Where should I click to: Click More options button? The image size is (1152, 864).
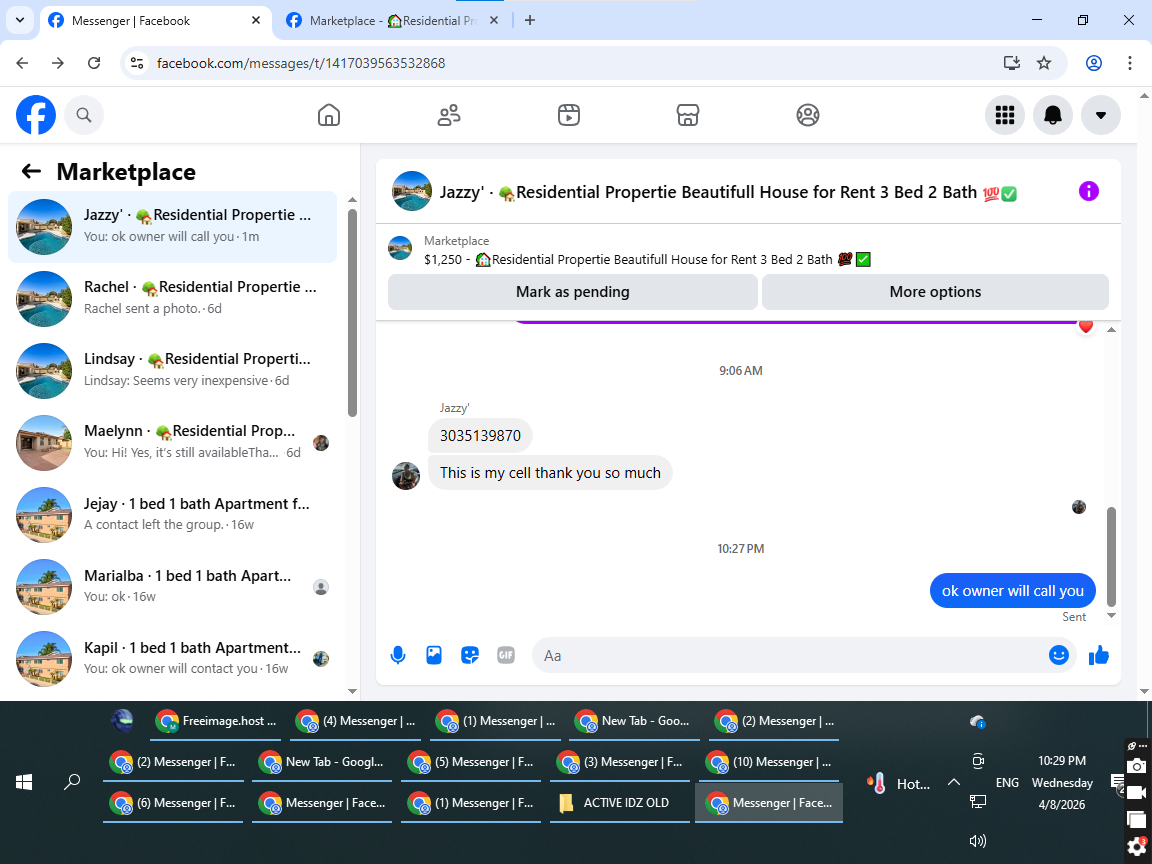pos(935,292)
